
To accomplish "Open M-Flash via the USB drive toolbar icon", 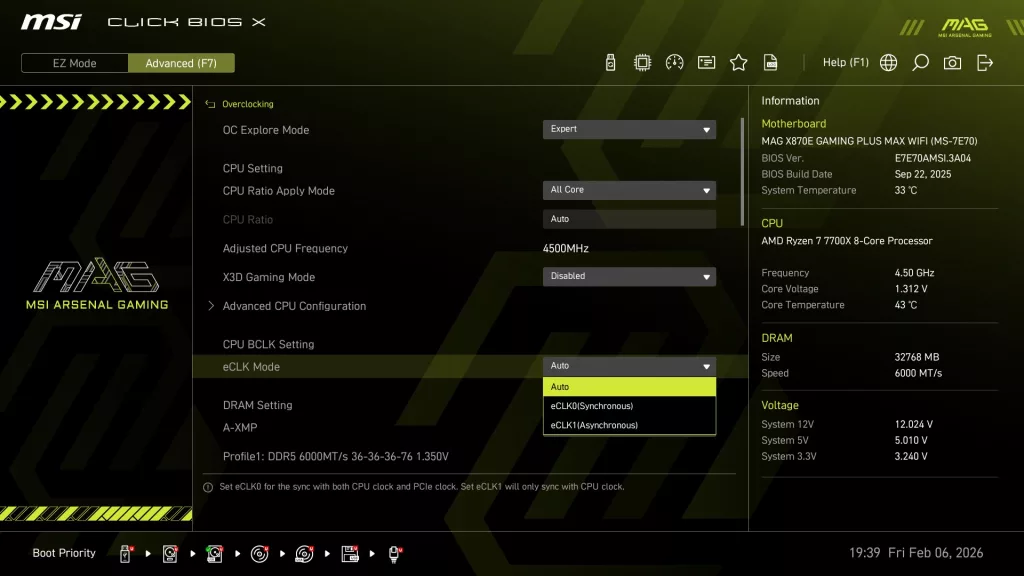I will (610, 62).
